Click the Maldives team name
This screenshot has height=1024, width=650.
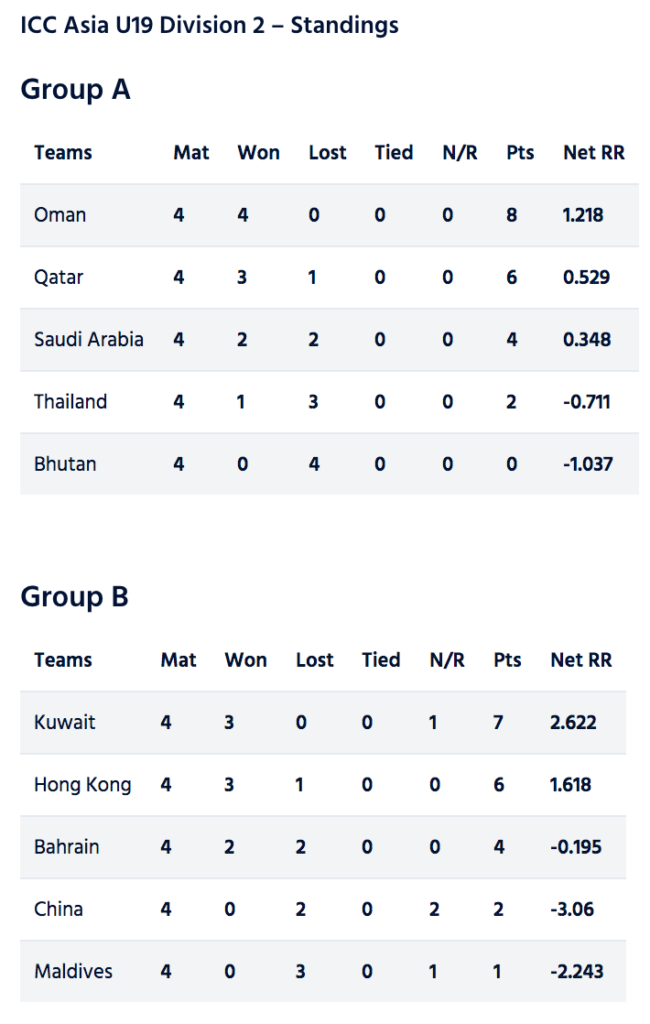point(73,972)
